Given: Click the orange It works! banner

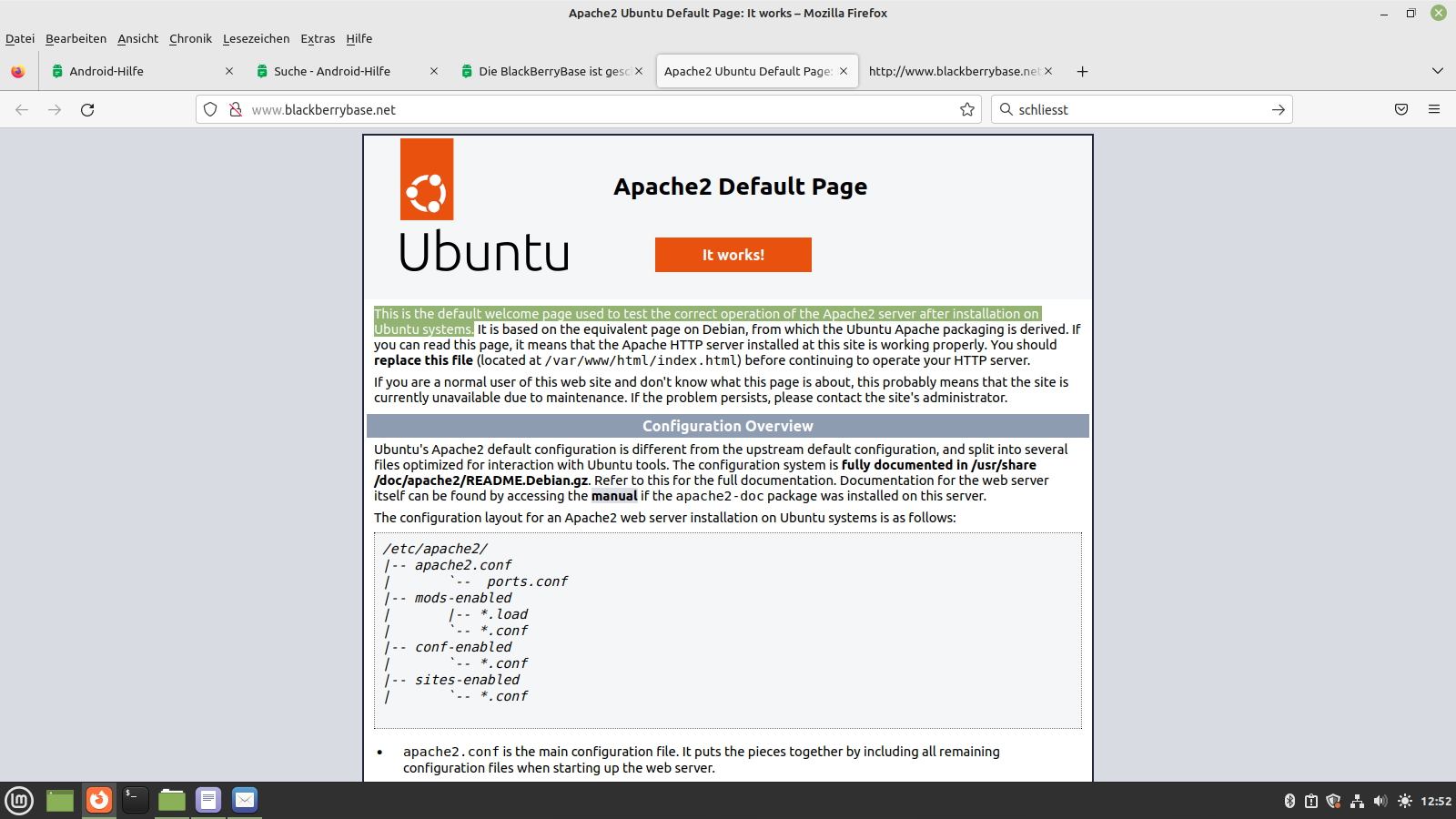Looking at the screenshot, I should tap(733, 255).
